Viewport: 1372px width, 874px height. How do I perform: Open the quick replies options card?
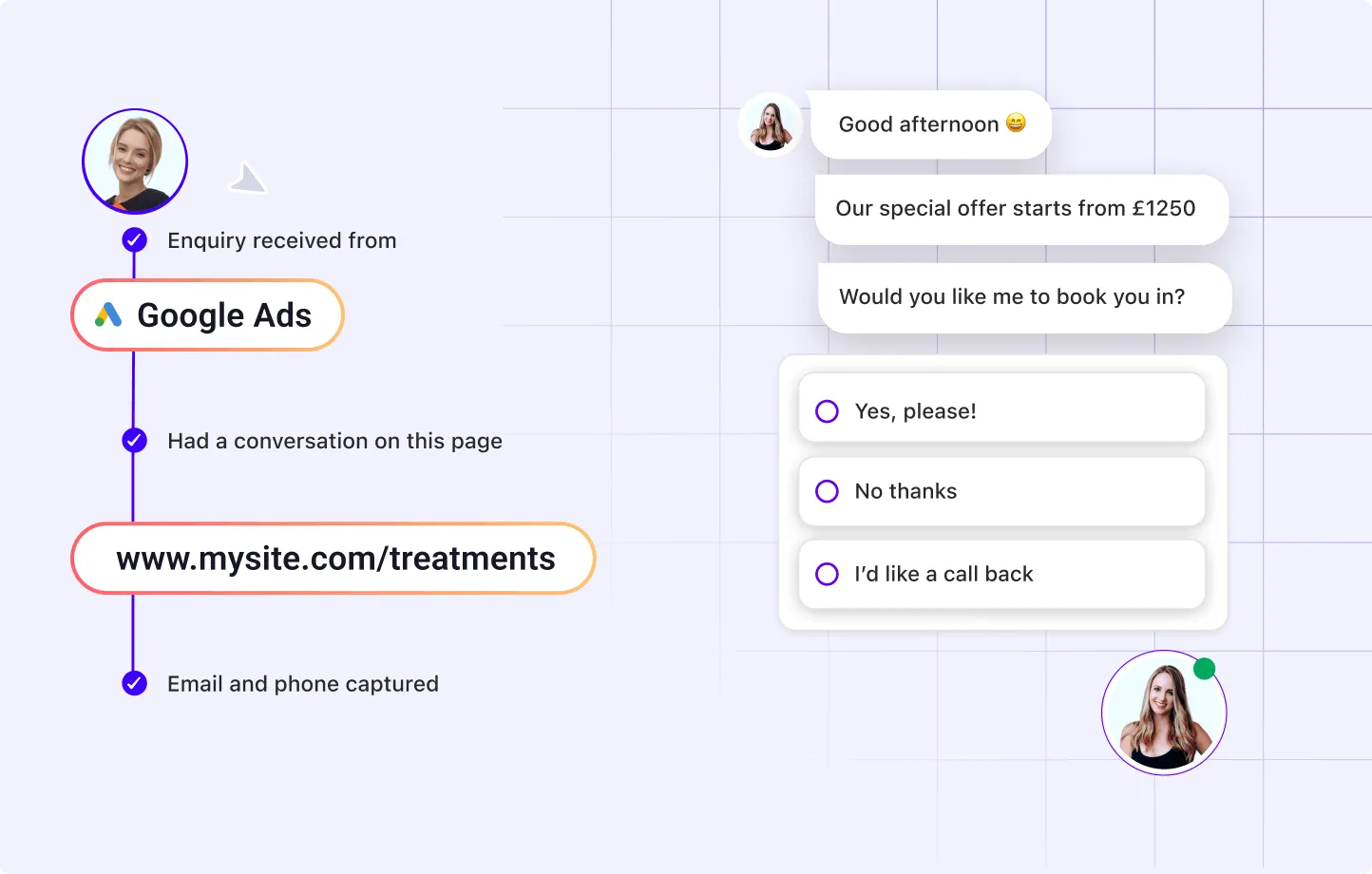coord(1002,492)
